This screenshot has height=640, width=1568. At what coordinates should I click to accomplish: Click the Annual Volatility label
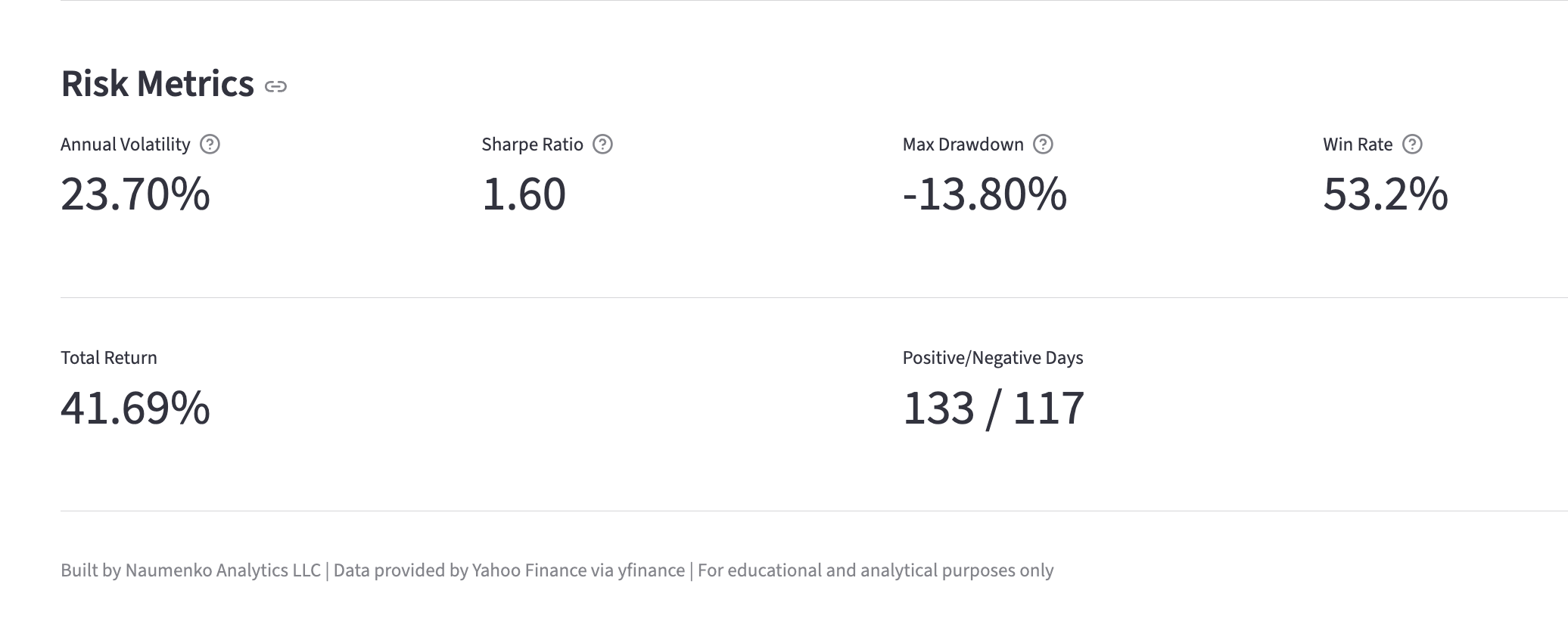tap(126, 144)
